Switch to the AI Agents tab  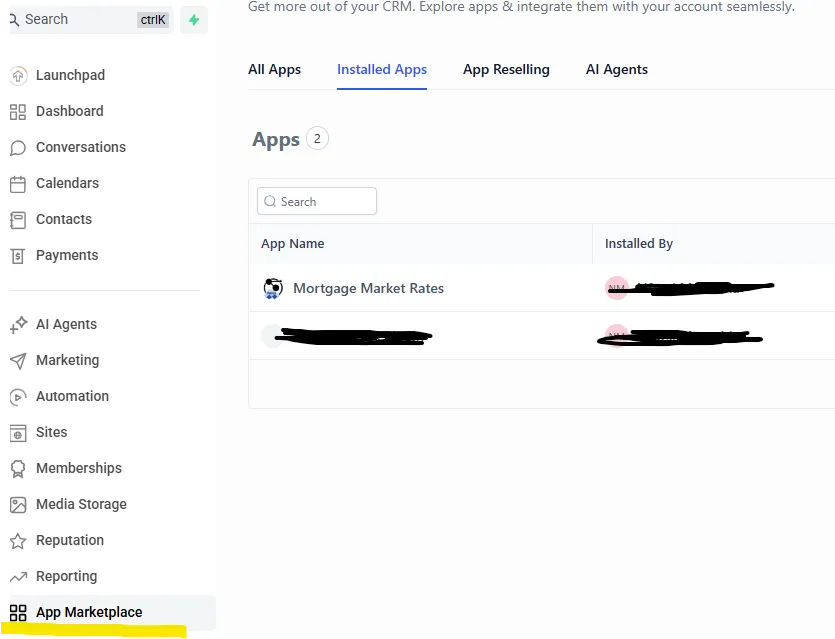pyautogui.click(x=616, y=69)
